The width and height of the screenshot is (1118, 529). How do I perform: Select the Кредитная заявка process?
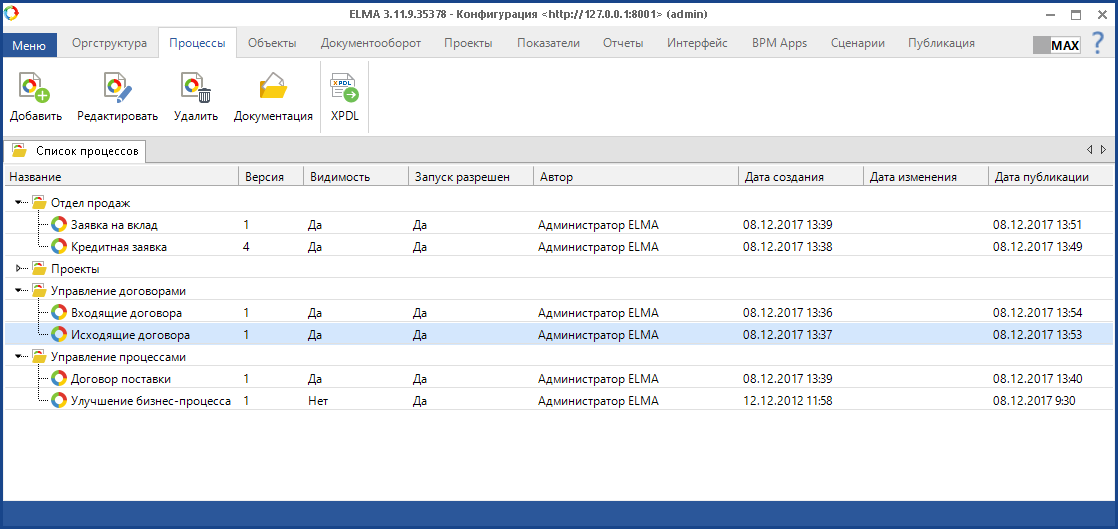click(118, 247)
